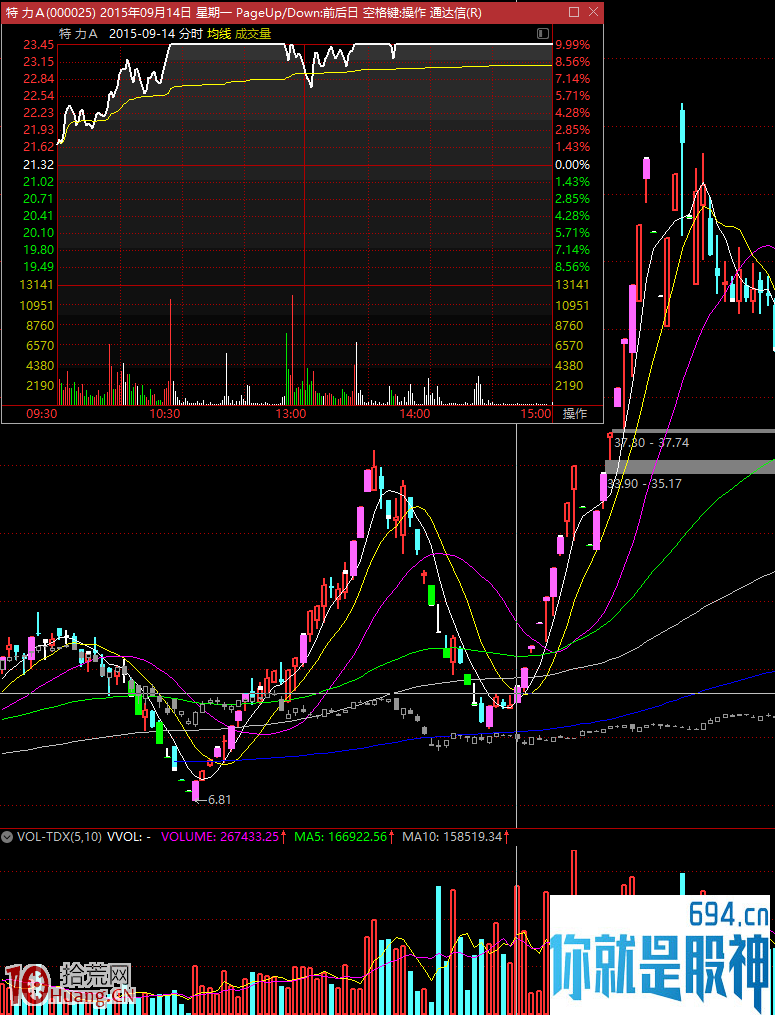The image size is (775, 1015).
Task: Open the VOL-TDX indicator dropdown circle icon
Action: (7, 836)
